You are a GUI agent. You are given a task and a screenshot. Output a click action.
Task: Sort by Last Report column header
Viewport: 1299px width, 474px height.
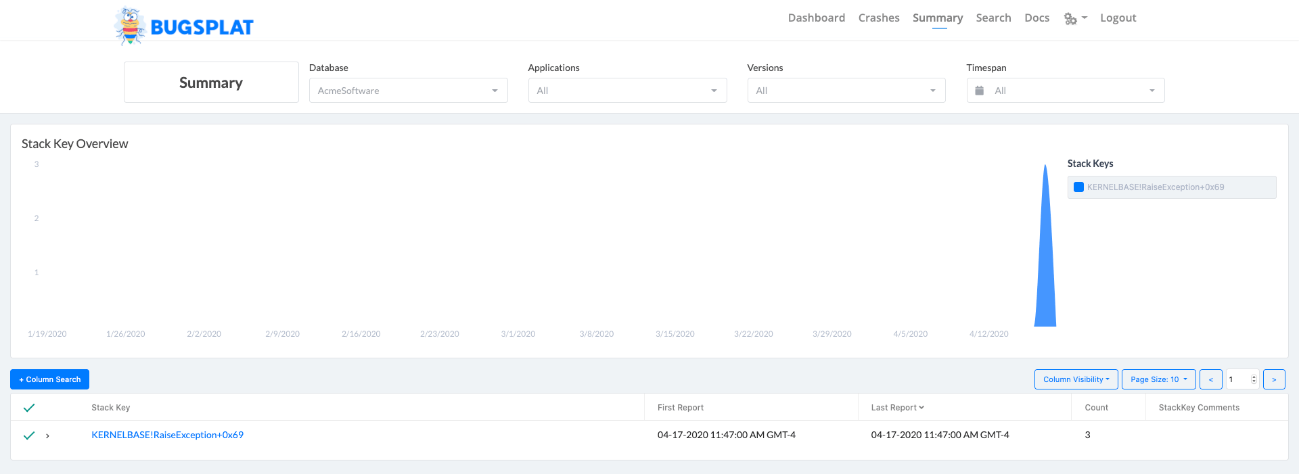pyautogui.click(x=897, y=407)
